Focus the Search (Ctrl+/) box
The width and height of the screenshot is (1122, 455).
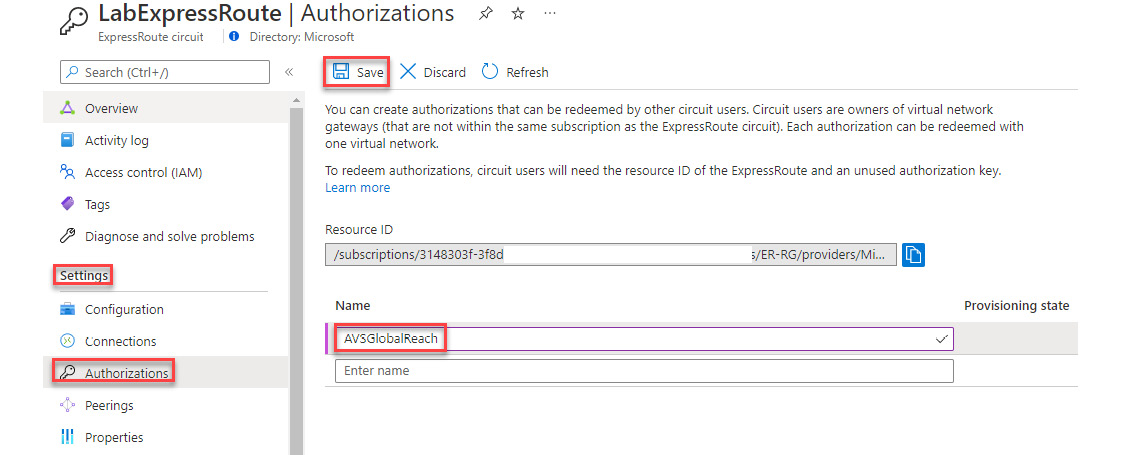pos(165,72)
